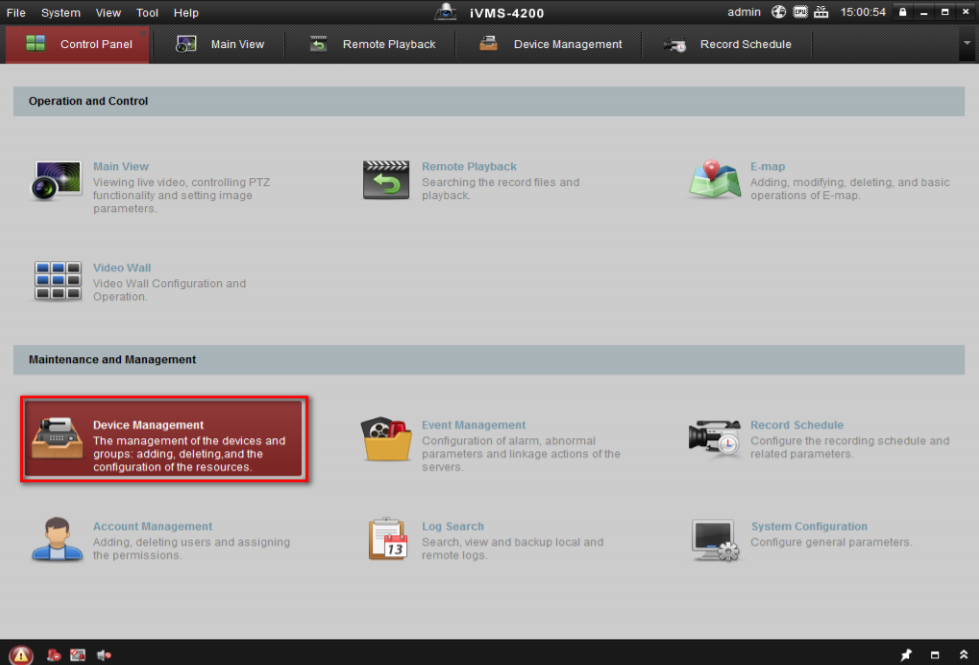This screenshot has width=979, height=665.
Task: Click the CPU usage icon
Action: point(800,12)
